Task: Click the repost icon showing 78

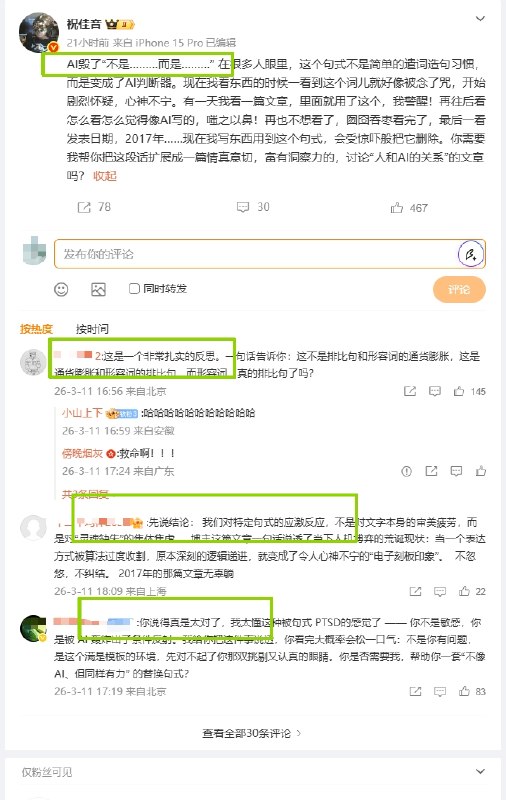Action: pos(84,207)
